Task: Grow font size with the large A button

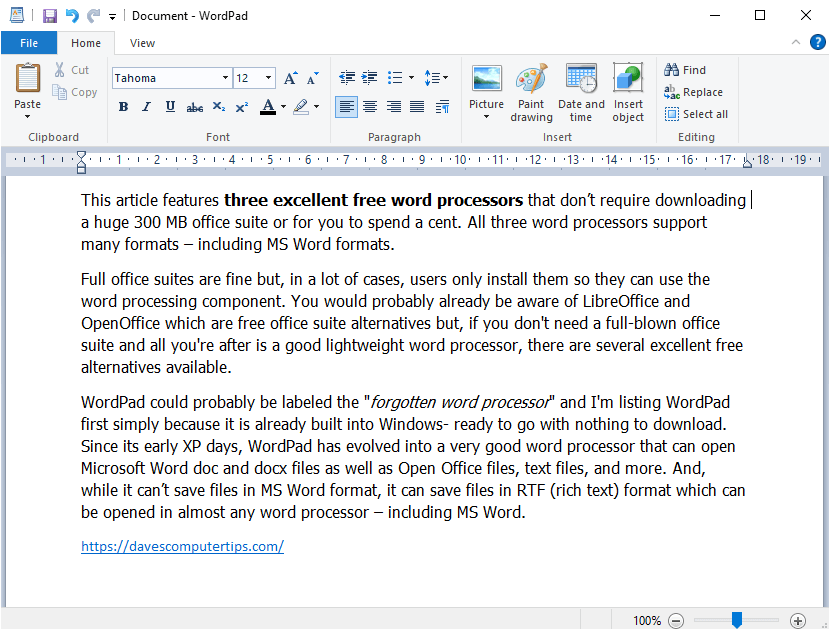Action: click(290, 78)
